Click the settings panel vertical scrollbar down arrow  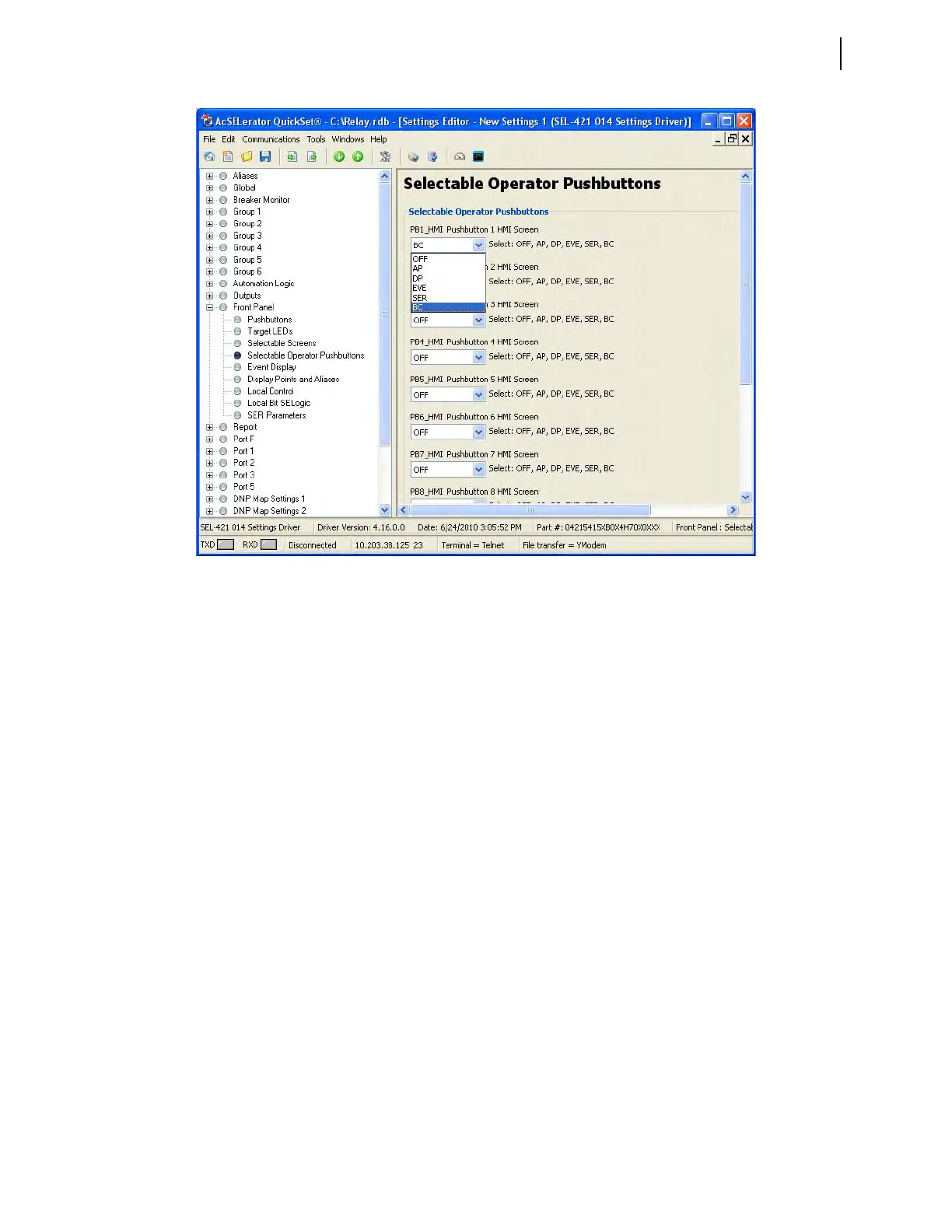tap(745, 497)
